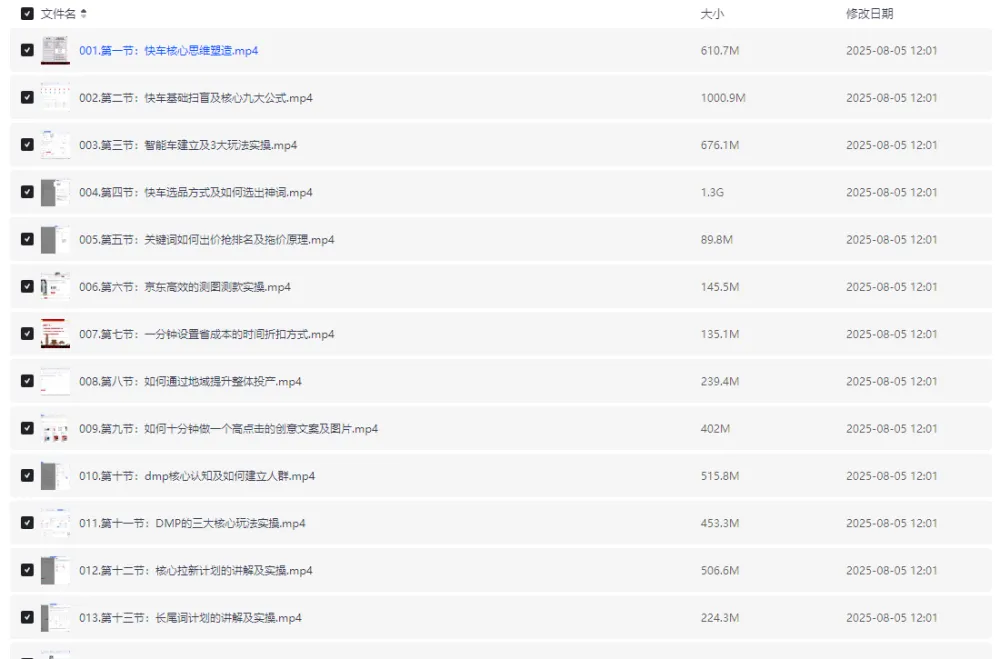The height and width of the screenshot is (659, 1000).
Task: Sort files by the 大小 column header
Action: (x=711, y=14)
